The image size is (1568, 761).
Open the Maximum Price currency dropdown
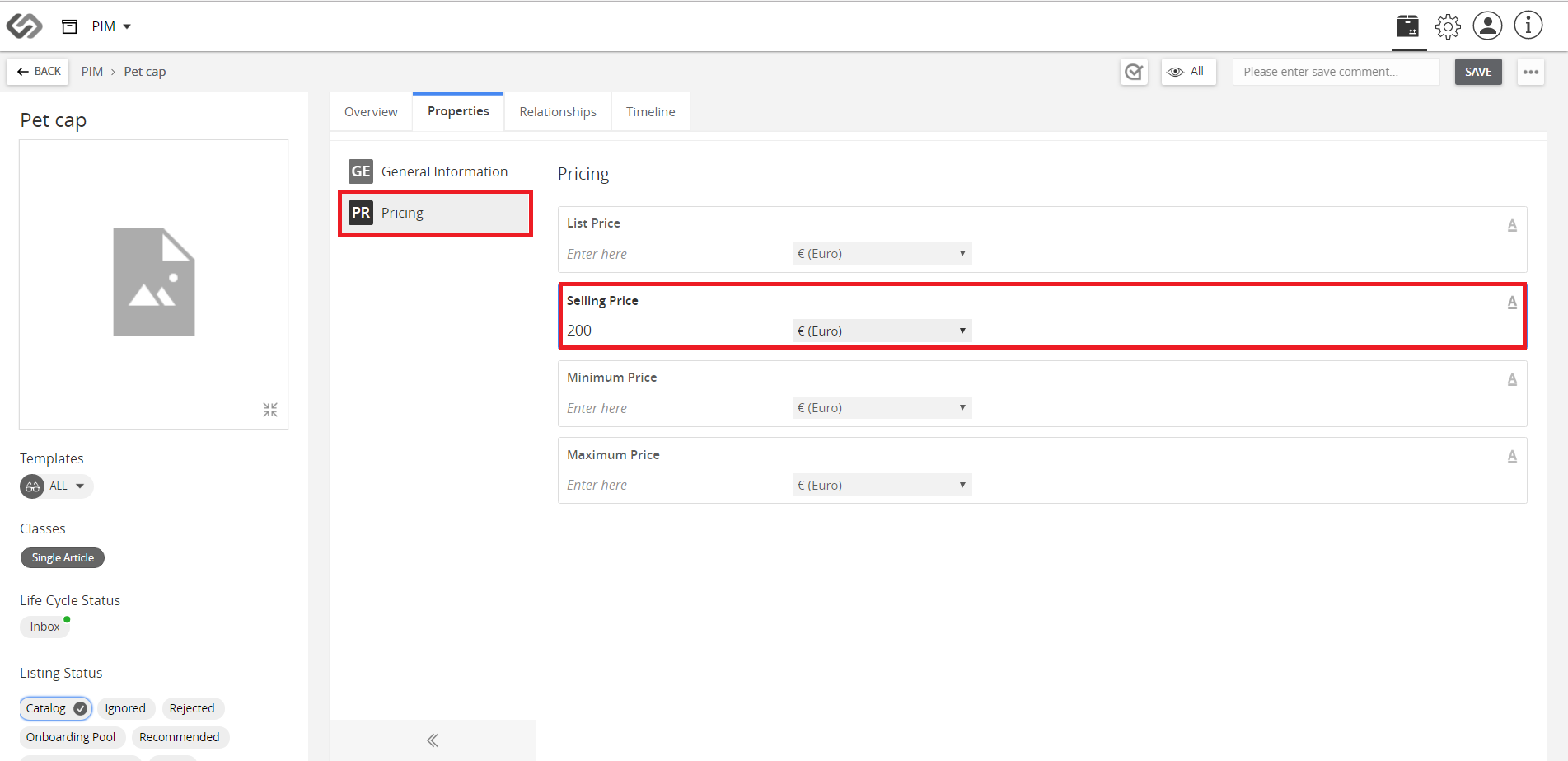(x=882, y=485)
